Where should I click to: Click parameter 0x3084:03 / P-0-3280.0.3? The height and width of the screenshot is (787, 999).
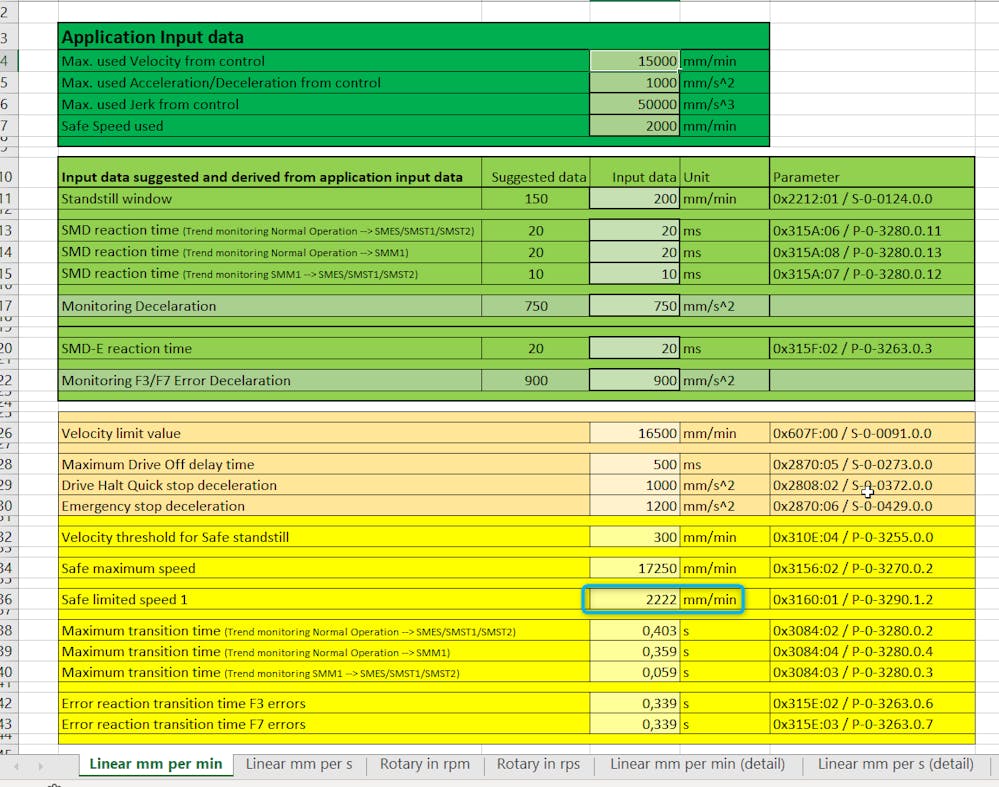[x=852, y=672]
